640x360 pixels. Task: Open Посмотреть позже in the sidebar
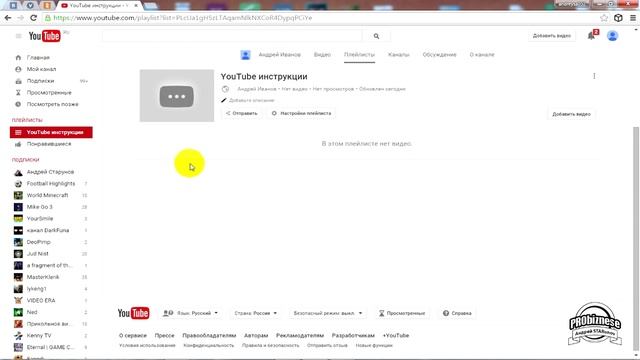click(52, 104)
